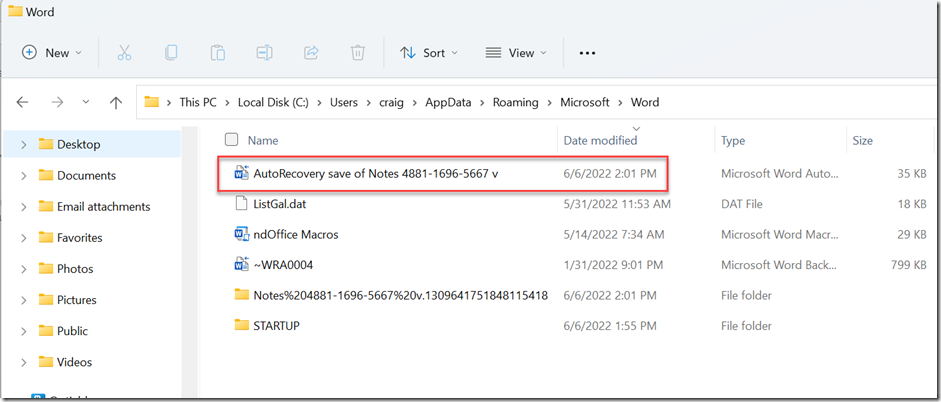Viewport: 941px width, 402px height.
Task: Select Desktop in navigation pane
Action: 79,145
